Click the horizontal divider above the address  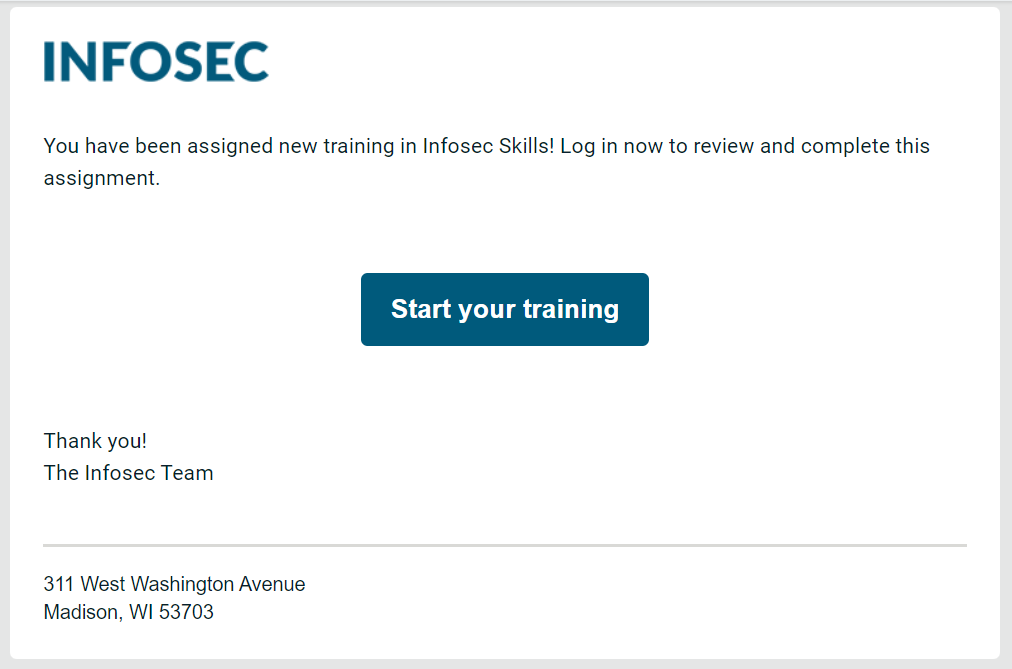tap(505, 545)
